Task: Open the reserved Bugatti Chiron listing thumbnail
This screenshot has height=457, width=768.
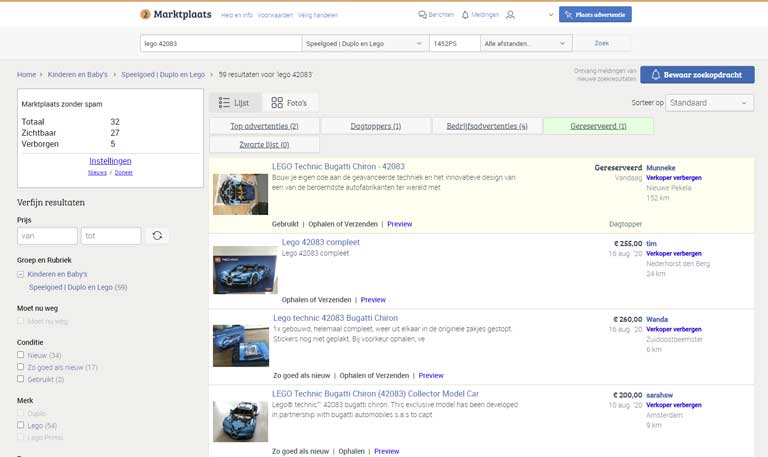Action: point(240,194)
